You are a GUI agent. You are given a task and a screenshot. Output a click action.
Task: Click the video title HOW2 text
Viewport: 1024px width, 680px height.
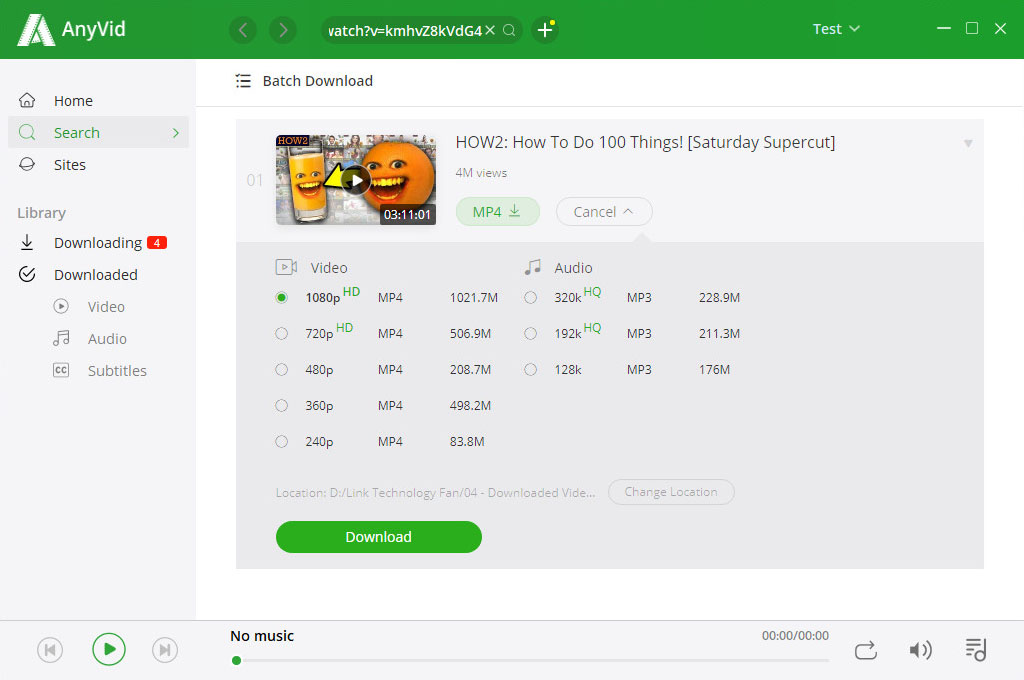[x=645, y=142]
